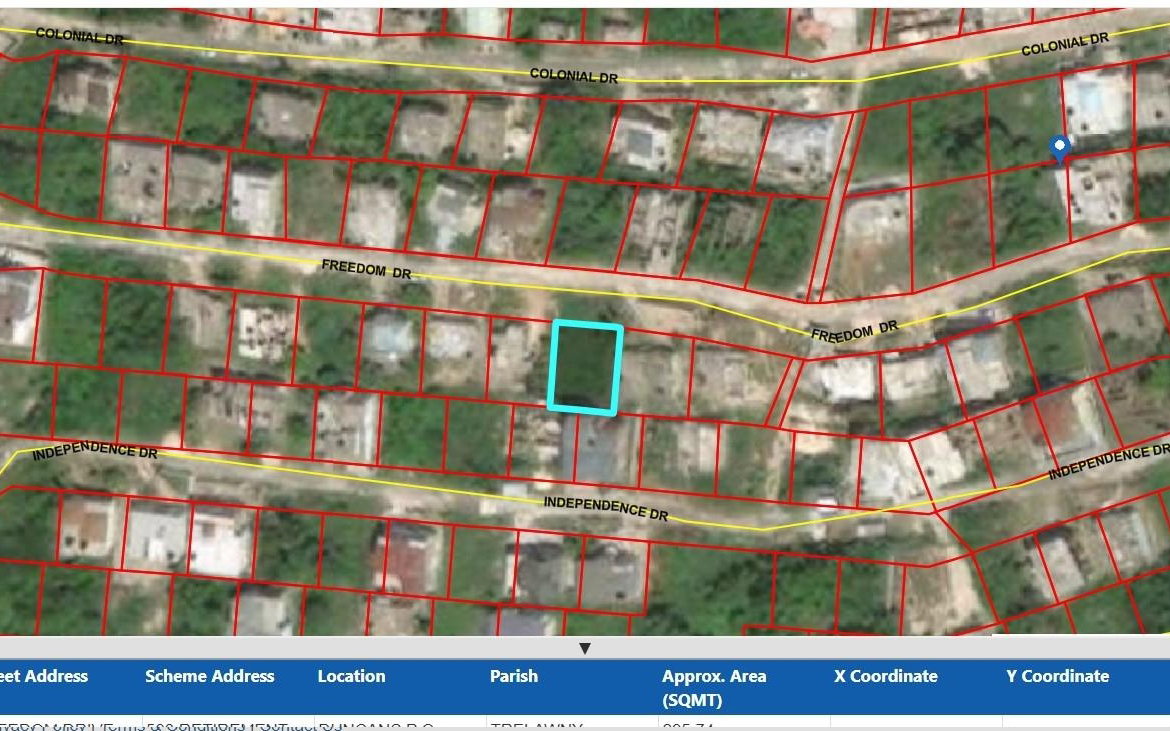This screenshot has width=1170, height=731.
Task: Open the Parish column sort options
Action: click(514, 676)
